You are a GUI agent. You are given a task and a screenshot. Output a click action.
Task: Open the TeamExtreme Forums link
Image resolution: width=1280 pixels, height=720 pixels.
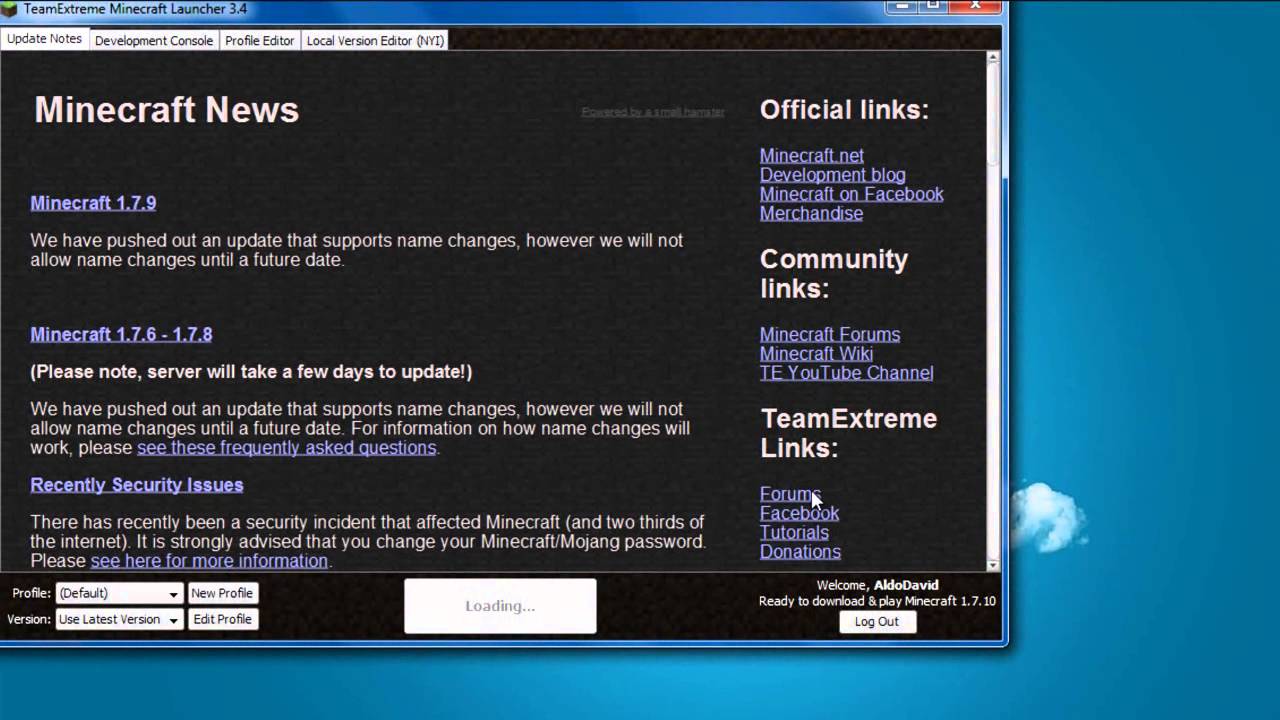point(790,494)
